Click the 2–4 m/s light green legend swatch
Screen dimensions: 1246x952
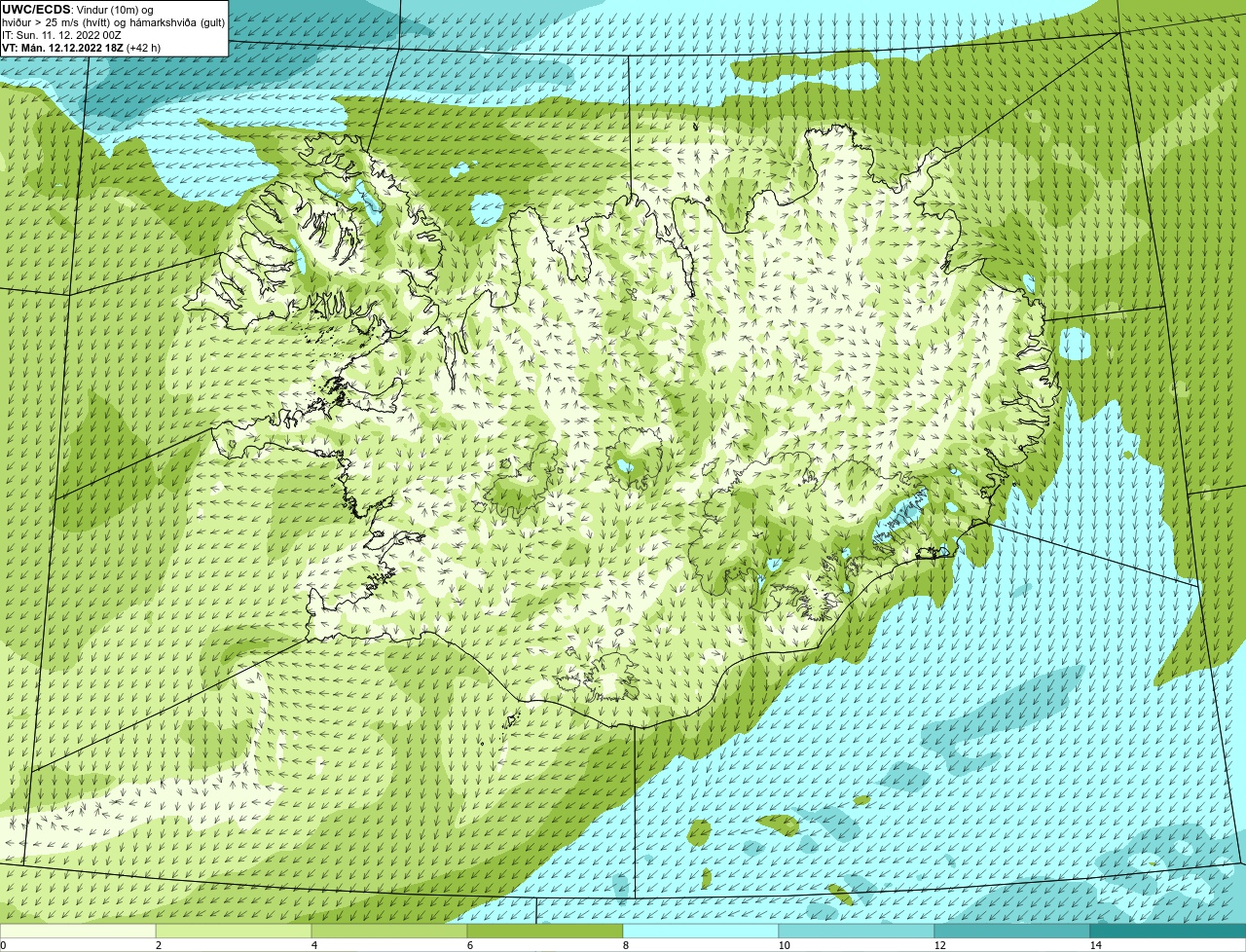pyautogui.click(x=234, y=931)
